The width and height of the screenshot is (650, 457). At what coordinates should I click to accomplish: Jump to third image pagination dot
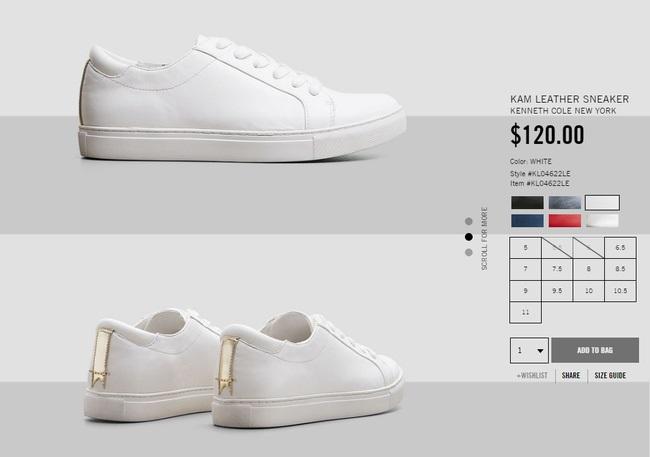tap(469, 252)
